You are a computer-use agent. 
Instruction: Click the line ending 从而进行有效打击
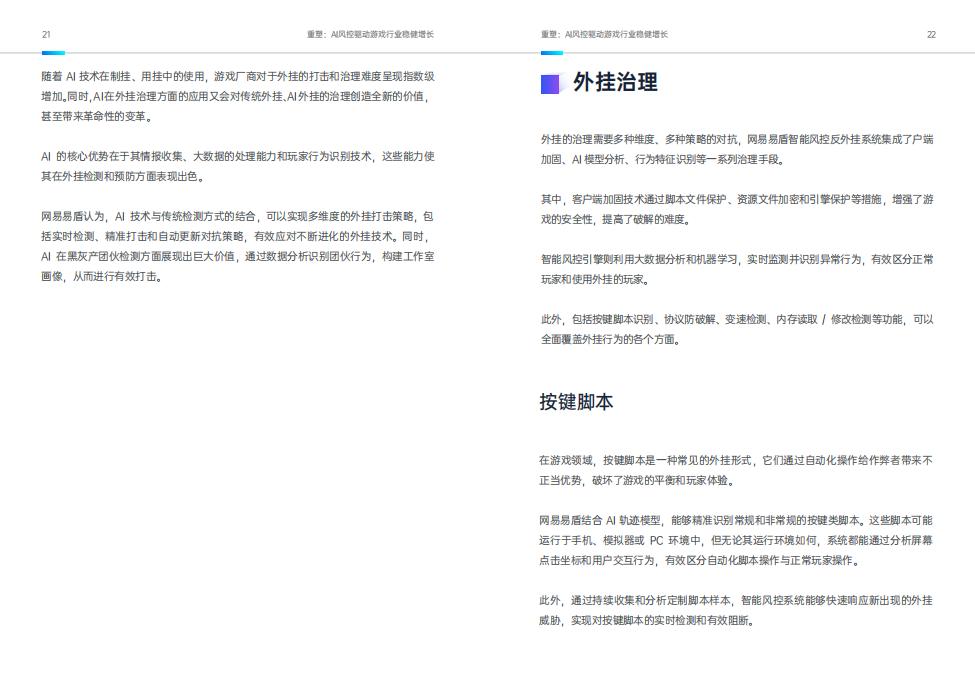[x=103, y=276]
